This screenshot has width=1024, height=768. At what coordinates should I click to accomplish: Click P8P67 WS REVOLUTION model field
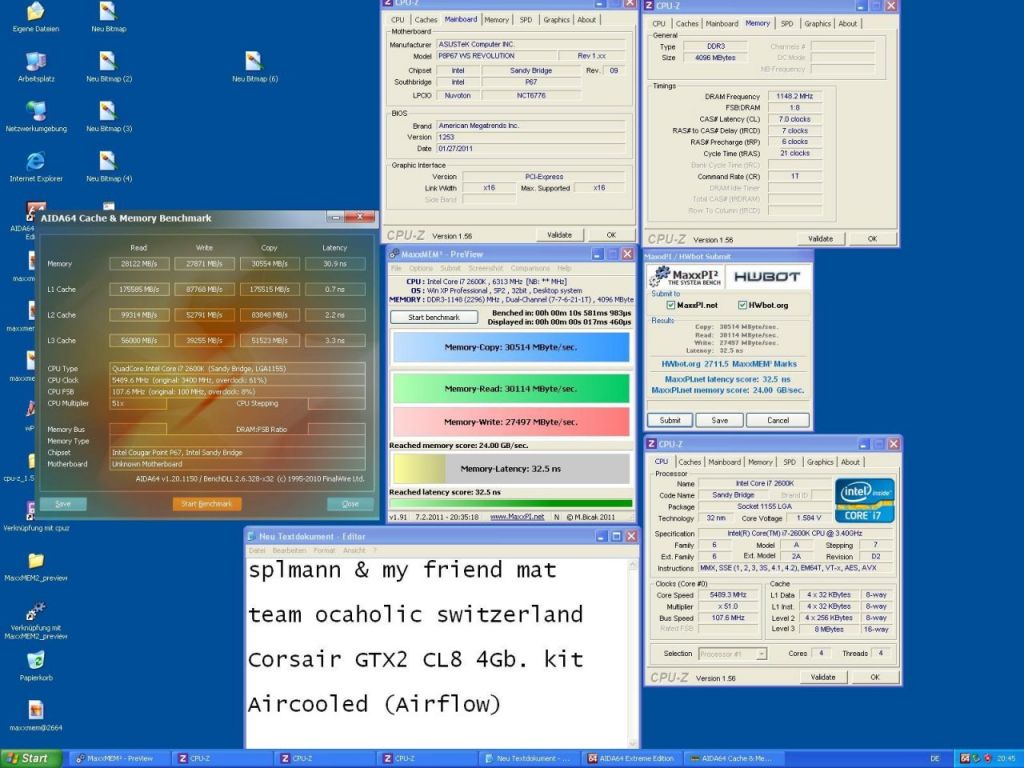[496, 56]
